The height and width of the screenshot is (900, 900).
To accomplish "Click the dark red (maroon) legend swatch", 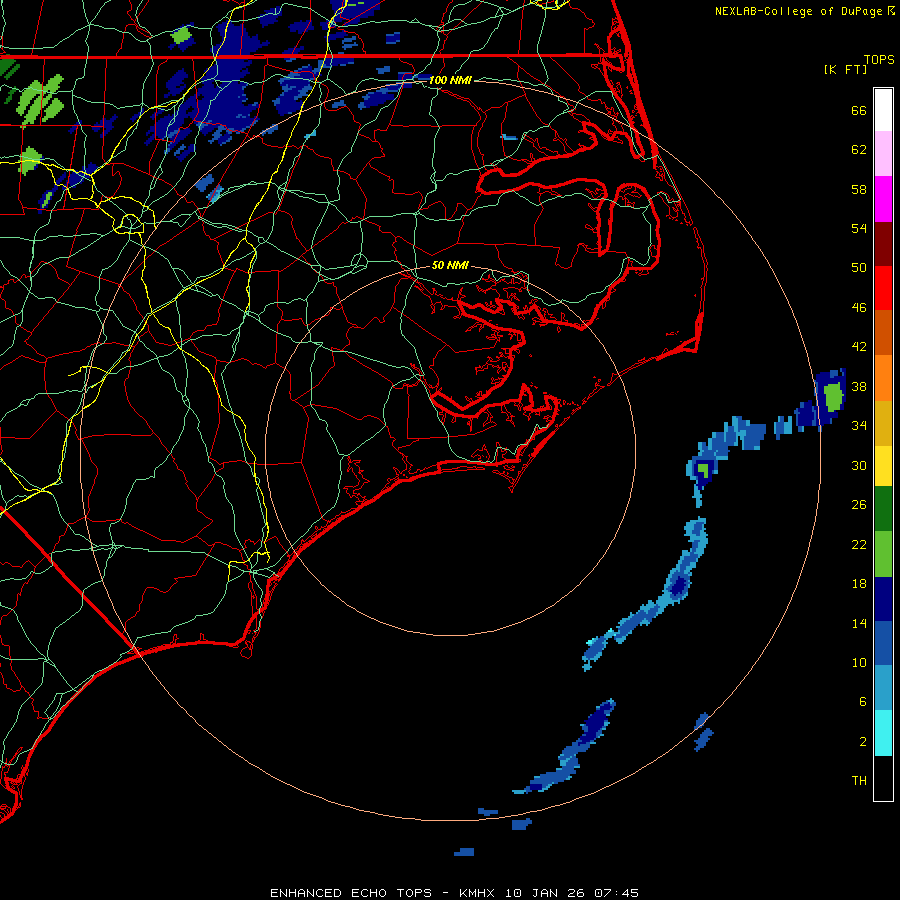I will coord(883,243).
